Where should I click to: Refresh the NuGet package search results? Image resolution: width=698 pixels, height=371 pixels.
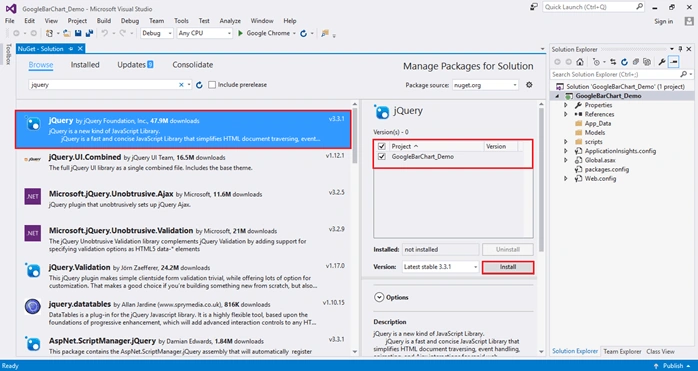tap(199, 85)
